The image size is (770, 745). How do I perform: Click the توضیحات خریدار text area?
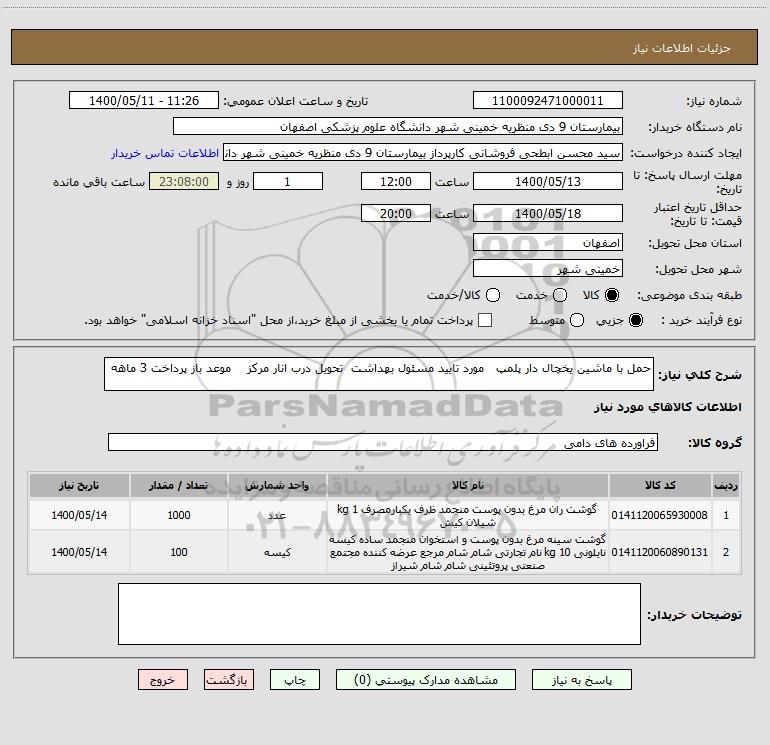click(379, 614)
